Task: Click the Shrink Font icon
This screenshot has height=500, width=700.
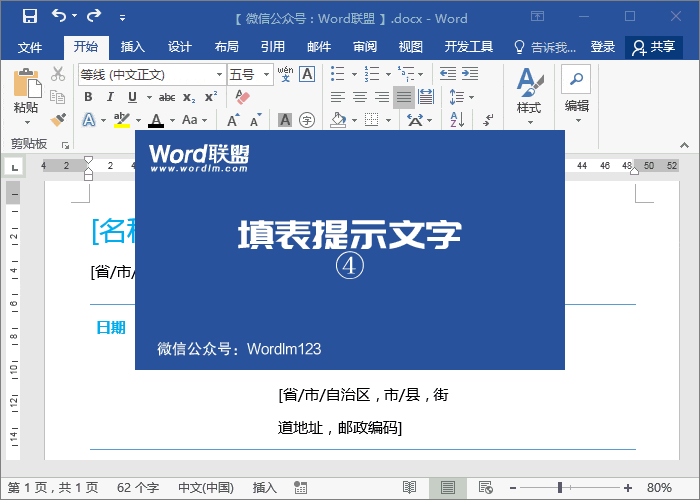Action: pos(255,120)
